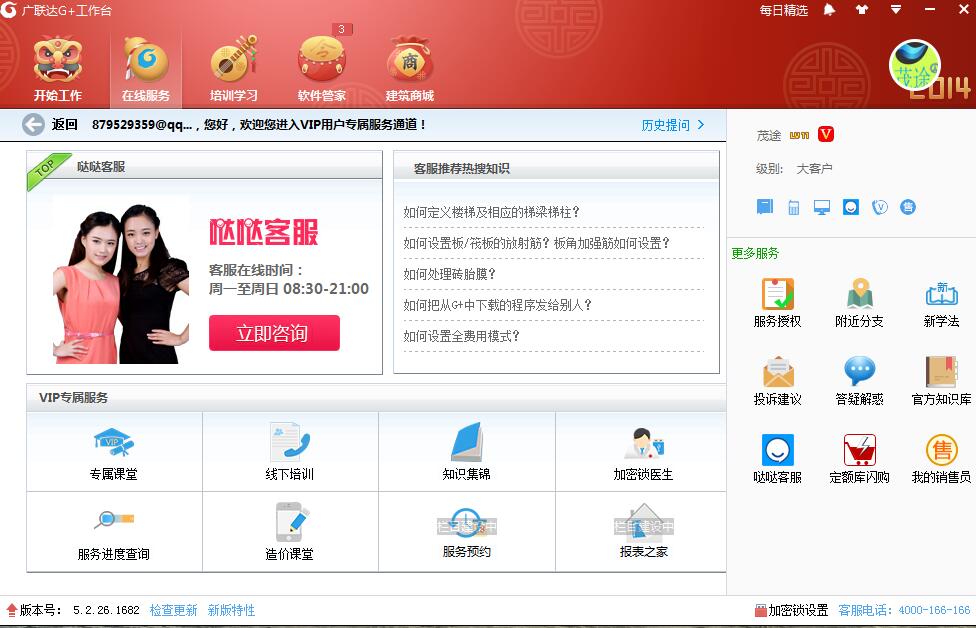Open the 建筑商城 lucky bag tab
The image size is (976, 628).
pyautogui.click(x=410, y=68)
